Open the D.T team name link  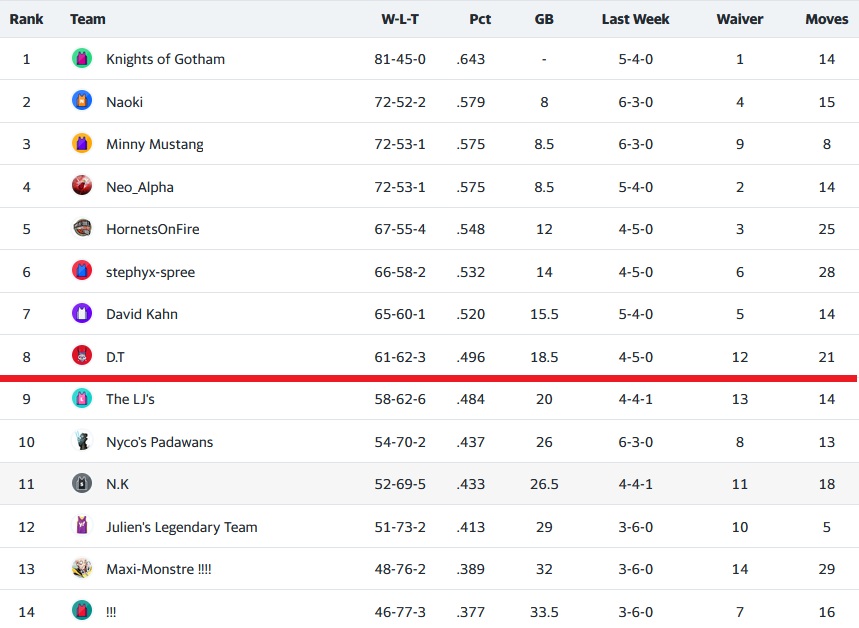115,357
